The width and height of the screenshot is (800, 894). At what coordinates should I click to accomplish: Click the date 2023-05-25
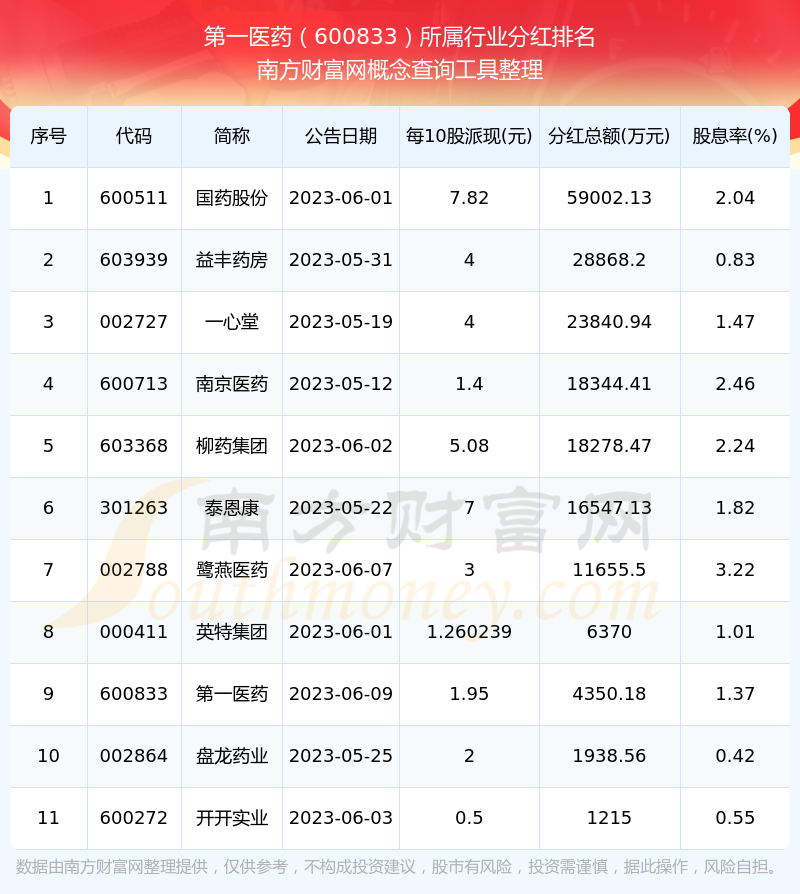tap(341, 757)
